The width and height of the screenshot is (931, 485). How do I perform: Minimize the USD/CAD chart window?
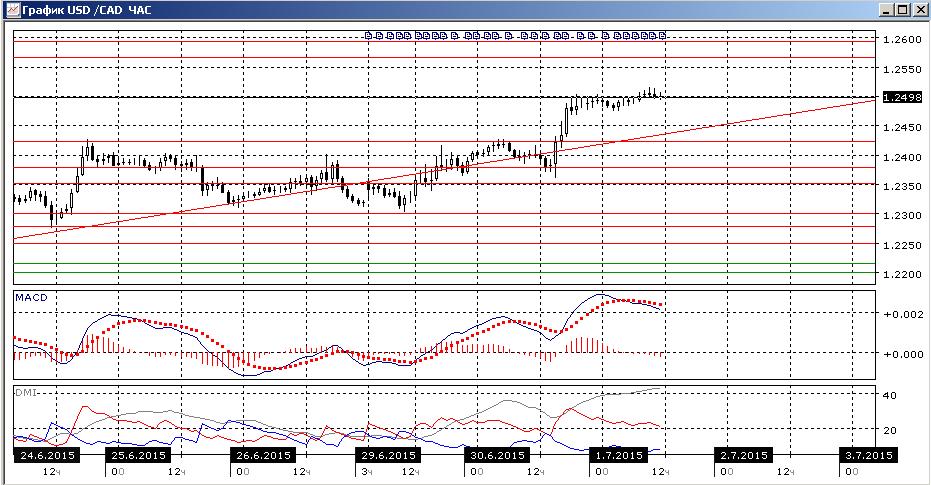pyautogui.click(x=887, y=10)
